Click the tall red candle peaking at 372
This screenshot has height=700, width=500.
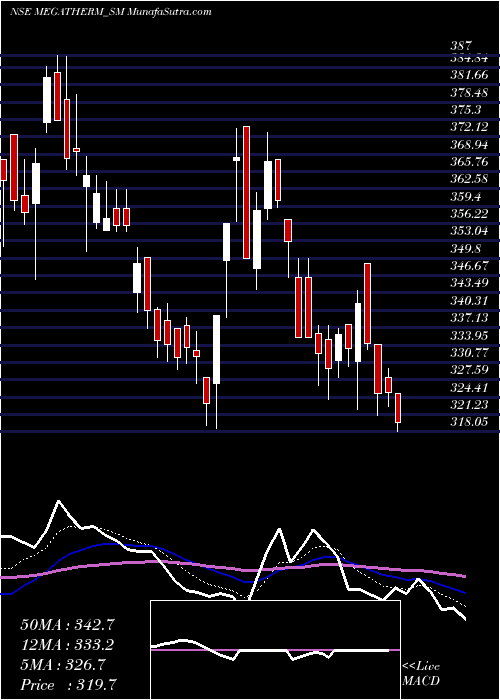246,192
